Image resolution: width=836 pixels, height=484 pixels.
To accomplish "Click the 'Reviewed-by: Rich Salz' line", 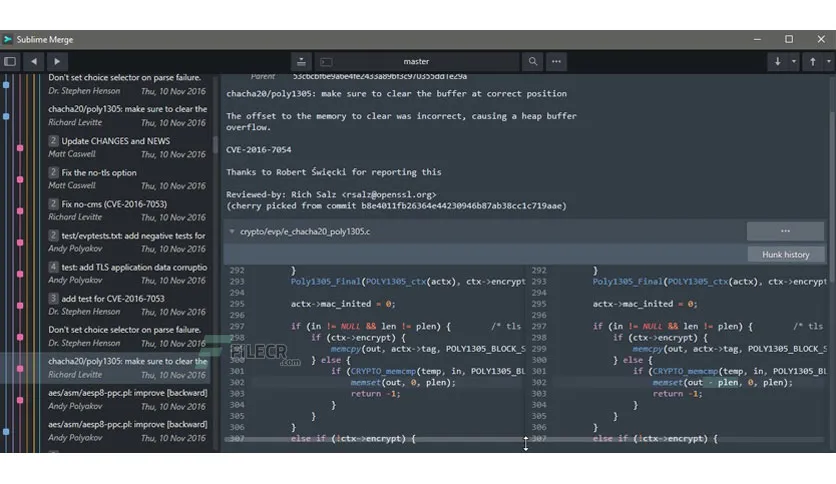I will coord(331,195).
